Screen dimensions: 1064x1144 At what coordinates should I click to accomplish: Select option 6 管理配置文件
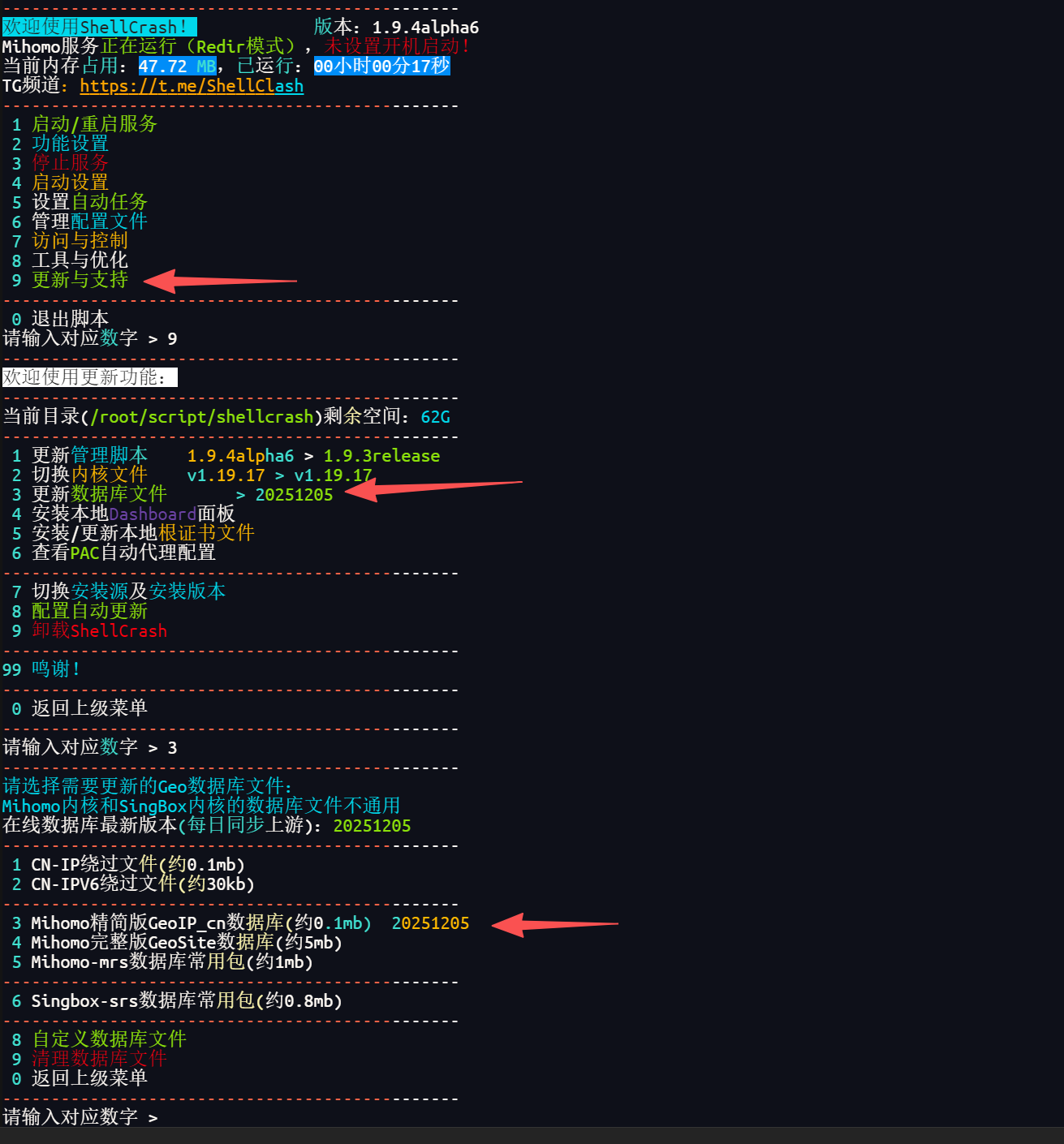coord(89,221)
